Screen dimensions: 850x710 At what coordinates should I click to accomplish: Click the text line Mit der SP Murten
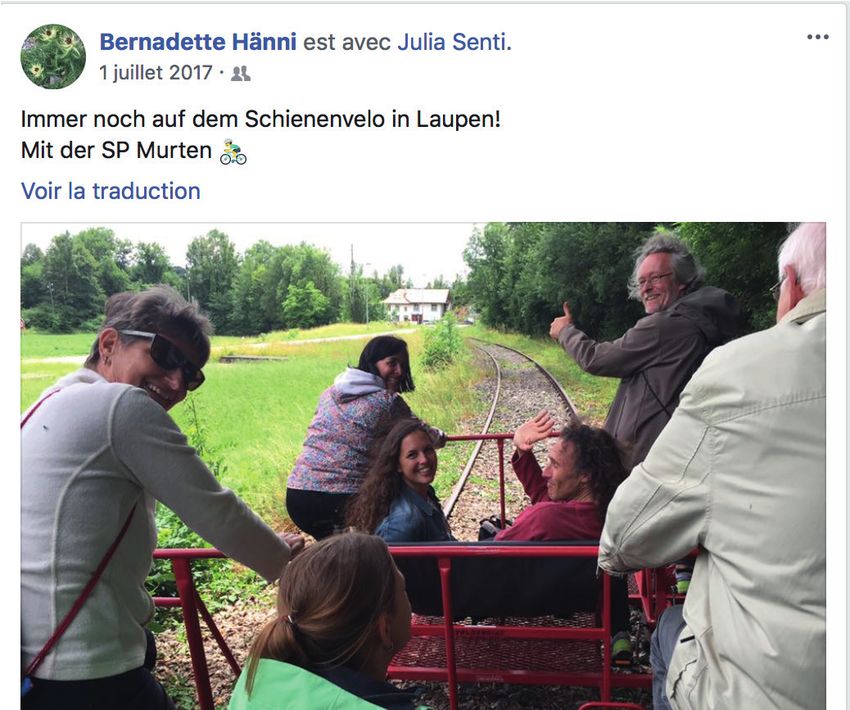click(x=116, y=151)
